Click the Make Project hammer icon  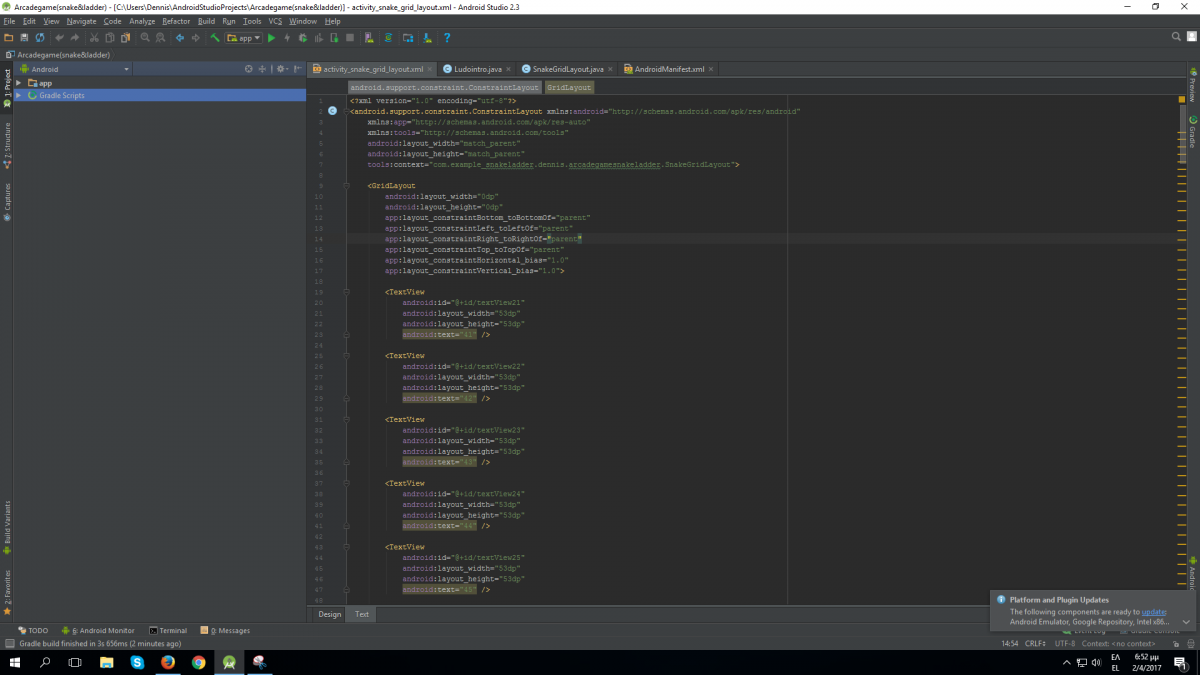(214, 38)
